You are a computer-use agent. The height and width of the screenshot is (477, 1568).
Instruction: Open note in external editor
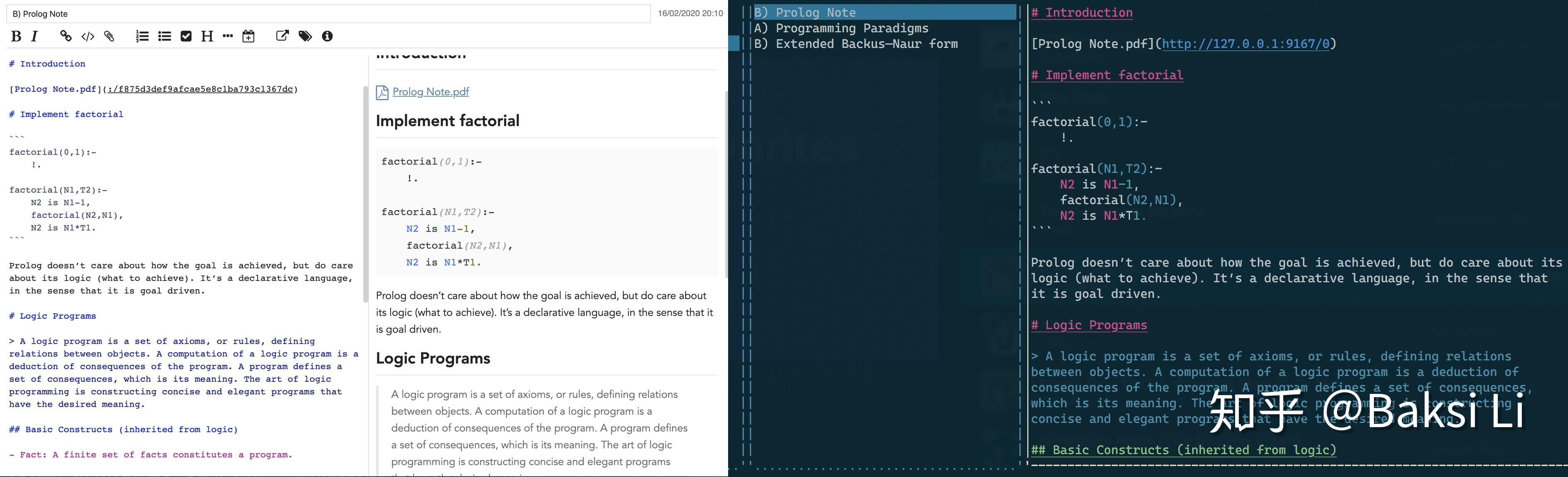pos(283,36)
